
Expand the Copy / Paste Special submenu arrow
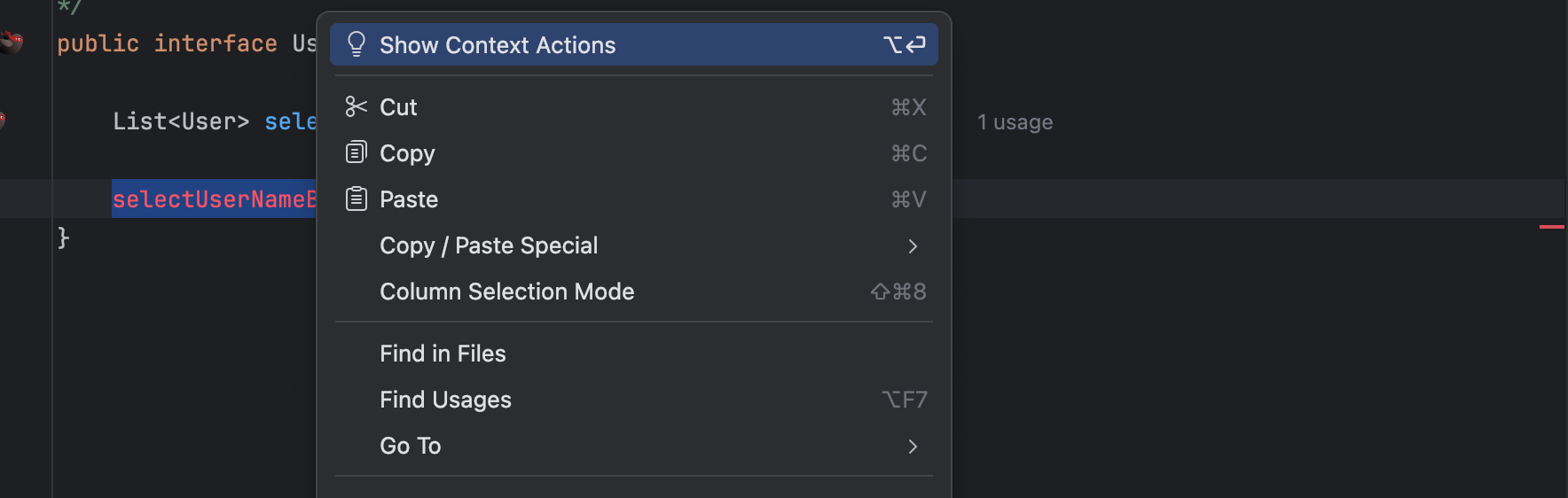913,246
